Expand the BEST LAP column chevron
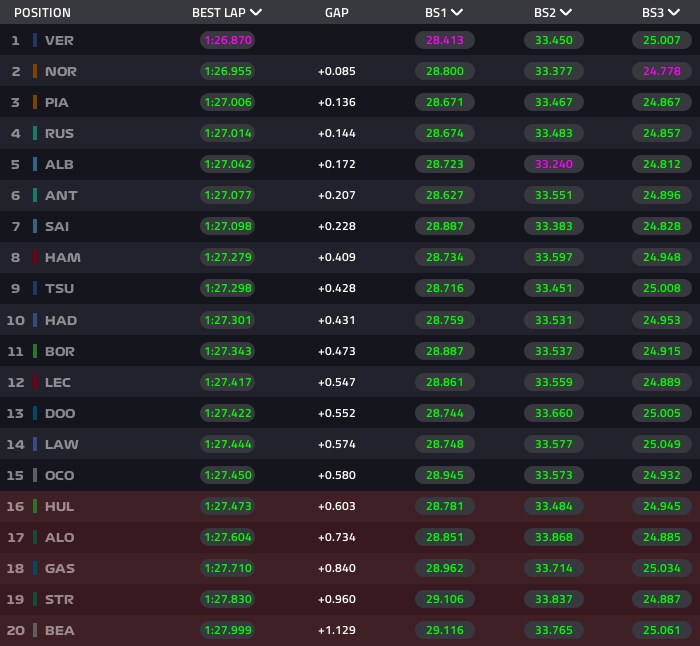 (256, 13)
